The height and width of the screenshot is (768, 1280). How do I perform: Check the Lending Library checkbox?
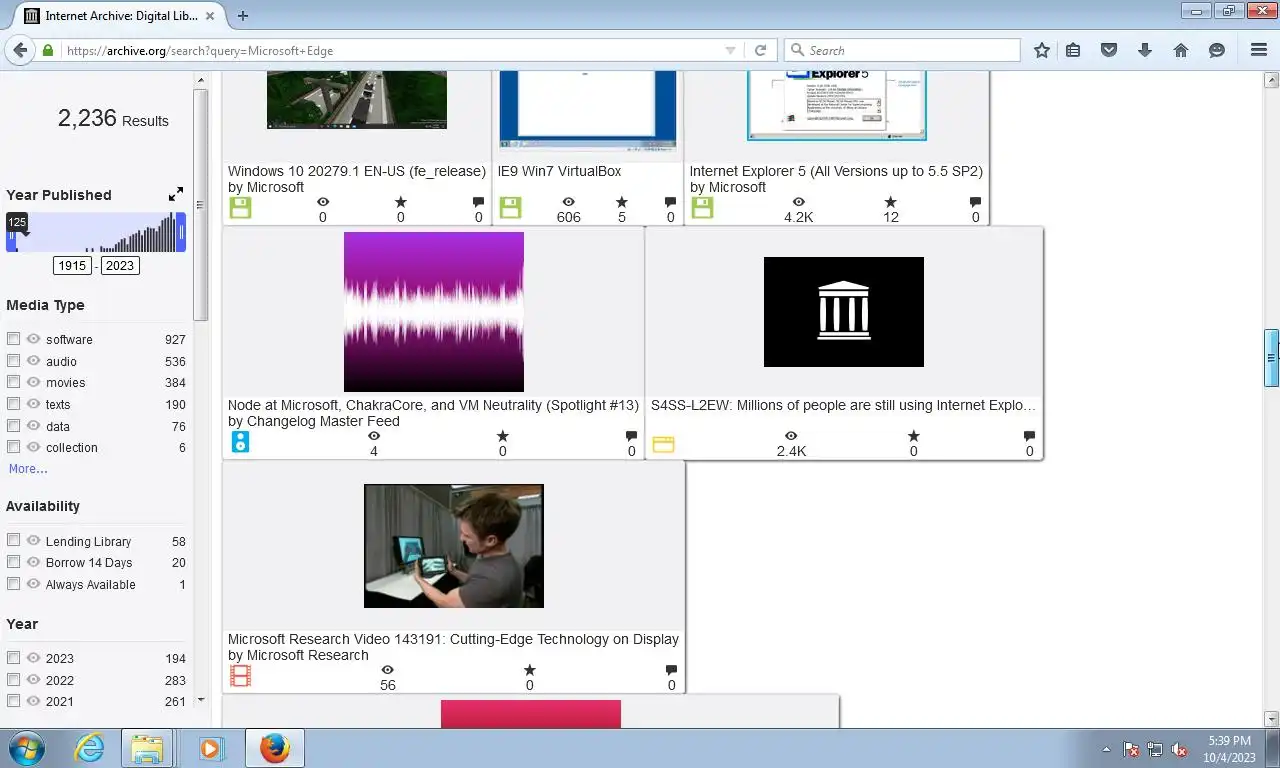pyautogui.click(x=13, y=540)
